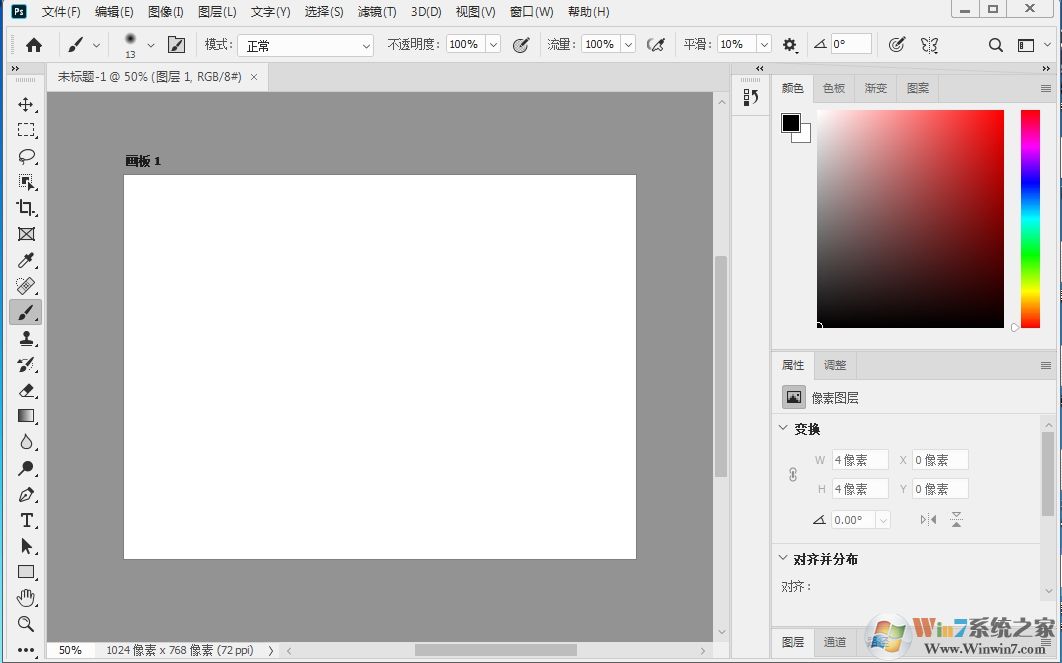
Task: Select the Crop tool
Action: 26,208
